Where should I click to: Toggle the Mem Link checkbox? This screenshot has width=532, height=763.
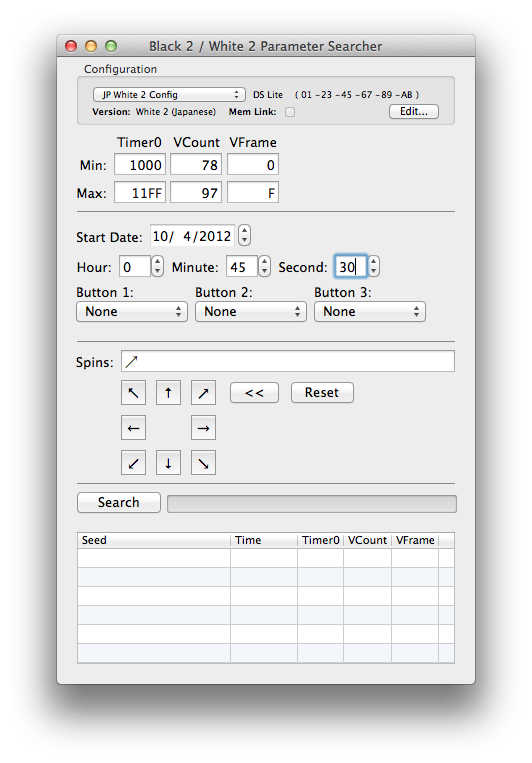pos(290,112)
